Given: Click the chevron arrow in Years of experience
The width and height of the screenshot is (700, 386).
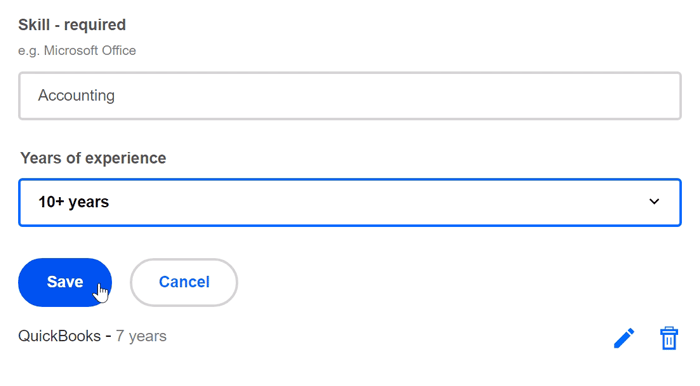Looking at the screenshot, I should click(x=654, y=202).
